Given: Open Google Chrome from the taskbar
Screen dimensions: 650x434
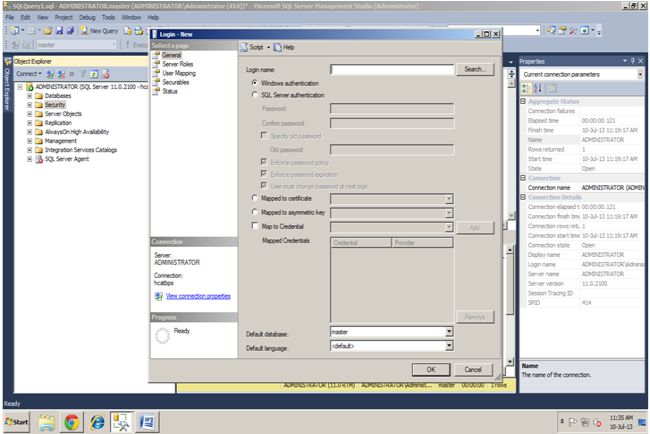Looking at the screenshot, I should [x=72, y=422].
